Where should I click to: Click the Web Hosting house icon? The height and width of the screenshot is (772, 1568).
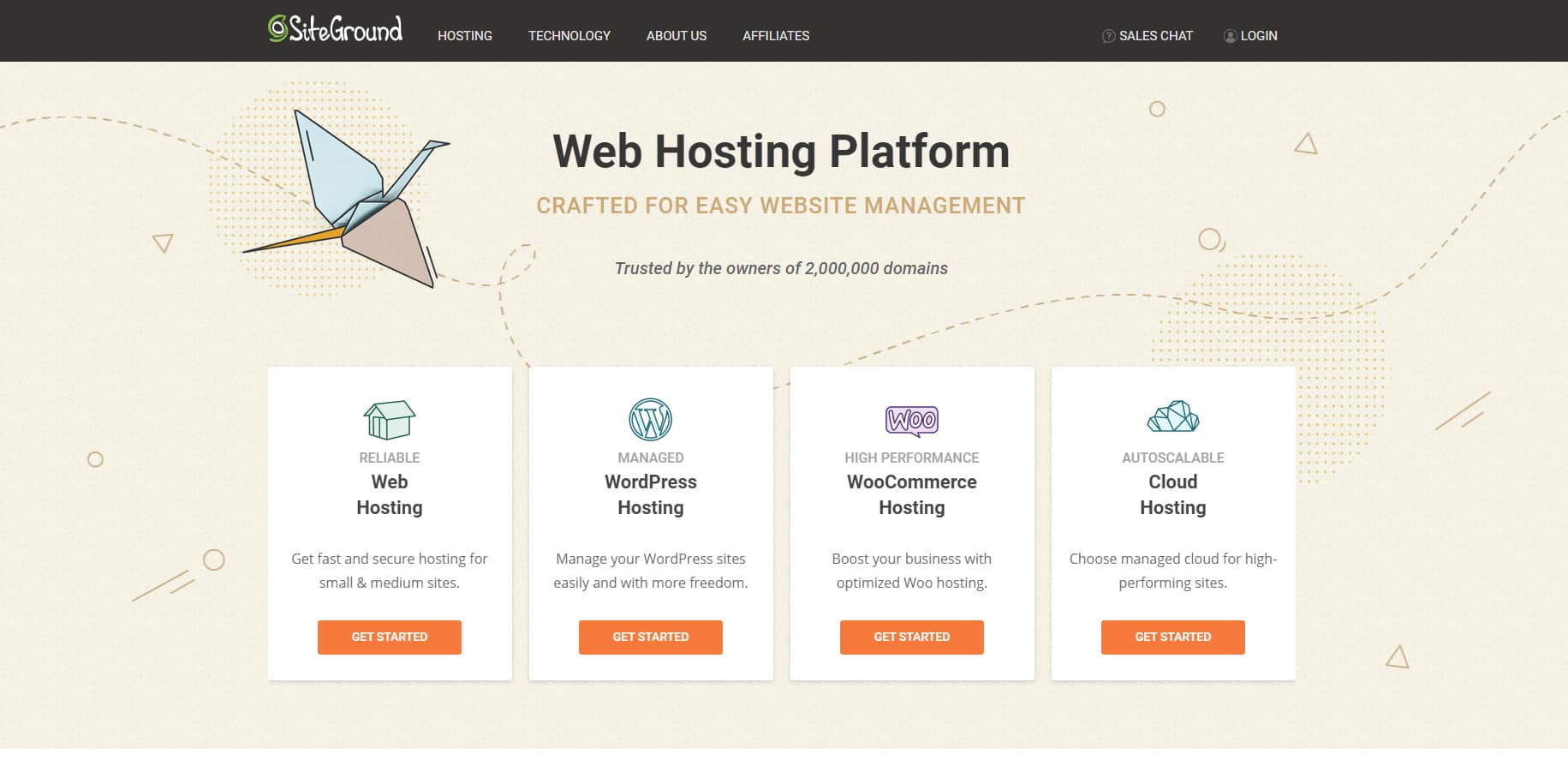(390, 420)
